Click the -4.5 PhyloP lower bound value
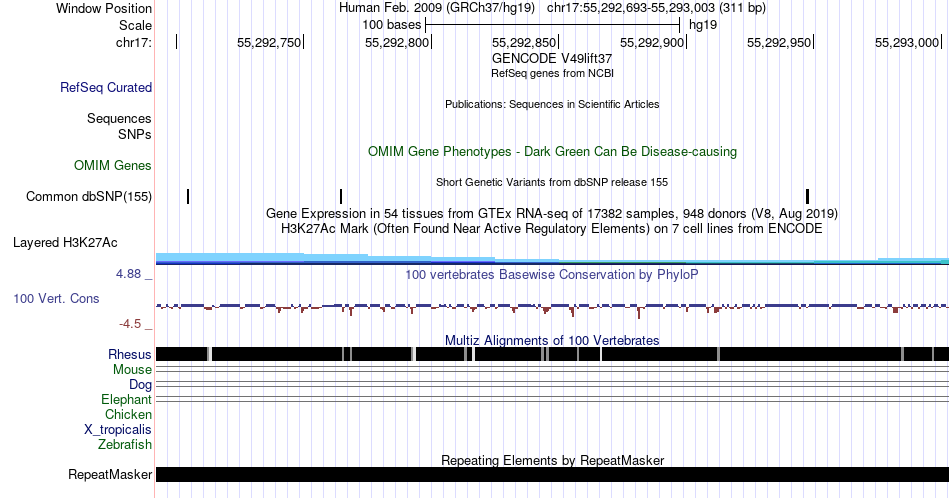950x498 pixels. point(130,324)
